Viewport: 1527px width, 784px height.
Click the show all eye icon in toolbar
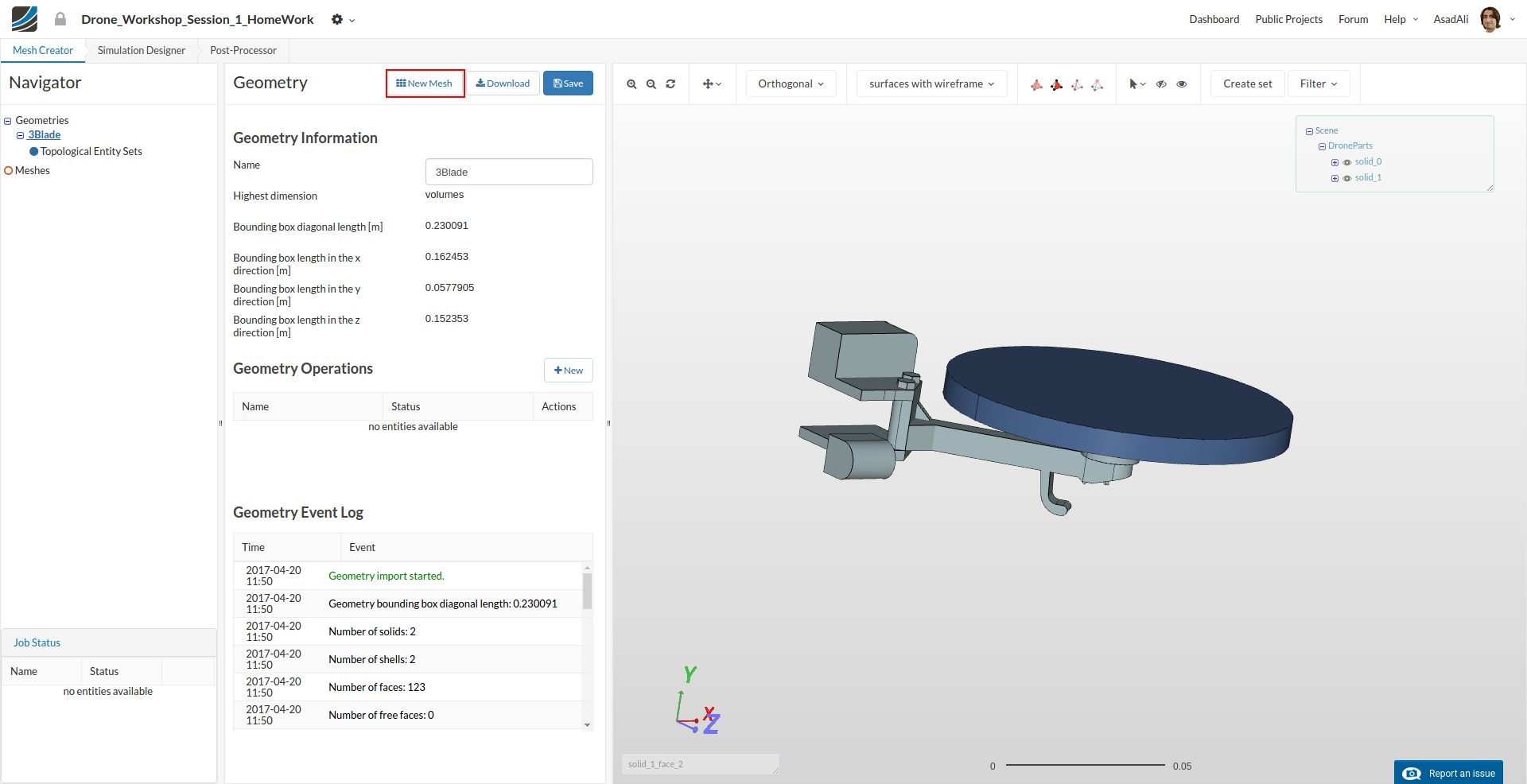coord(1182,83)
